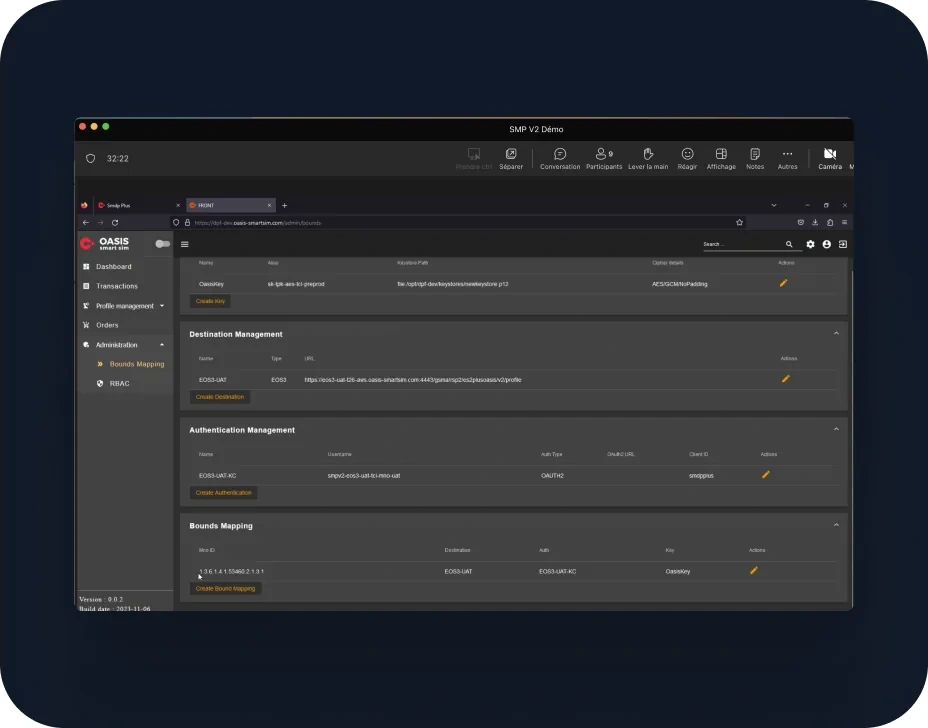The width and height of the screenshot is (928, 728).
Task: Go back in the browser
Action: 86,223
